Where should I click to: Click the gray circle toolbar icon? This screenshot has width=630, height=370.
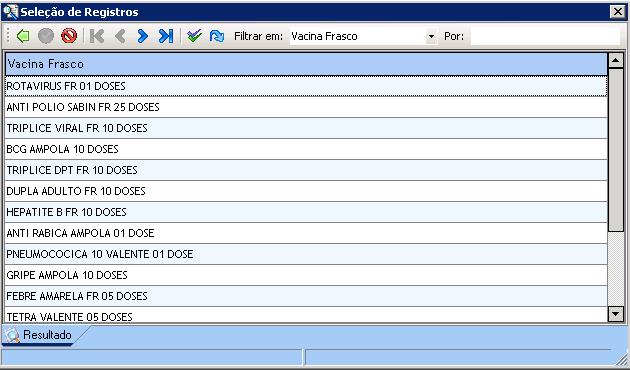[x=46, y=37]
